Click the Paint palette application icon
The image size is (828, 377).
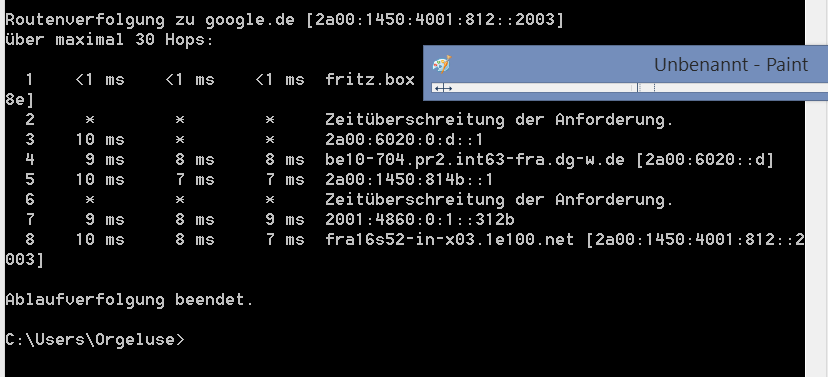(x=441, y=64)
